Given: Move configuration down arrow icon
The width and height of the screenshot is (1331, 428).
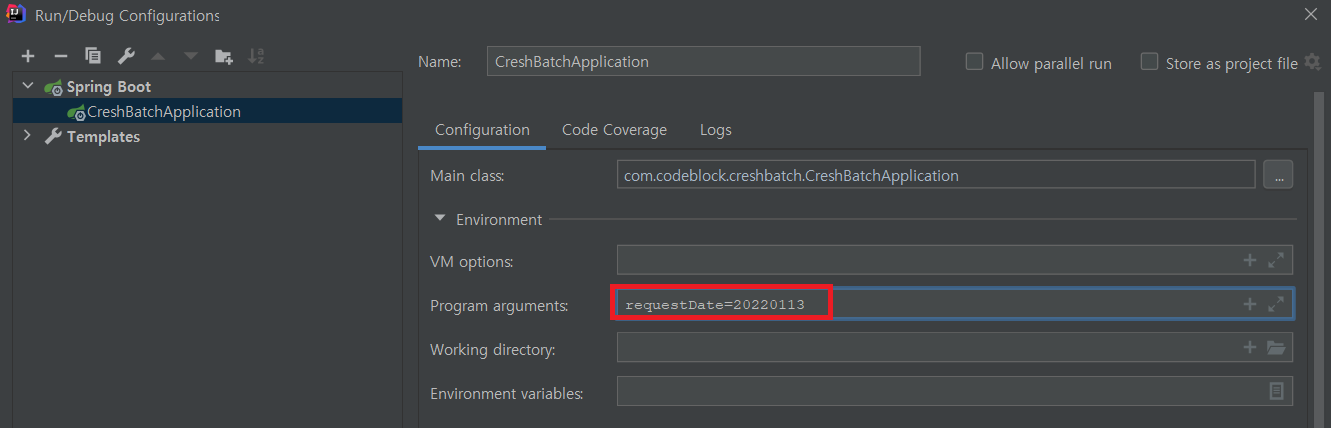Looking at the screenshot, I should pos(190,56).
